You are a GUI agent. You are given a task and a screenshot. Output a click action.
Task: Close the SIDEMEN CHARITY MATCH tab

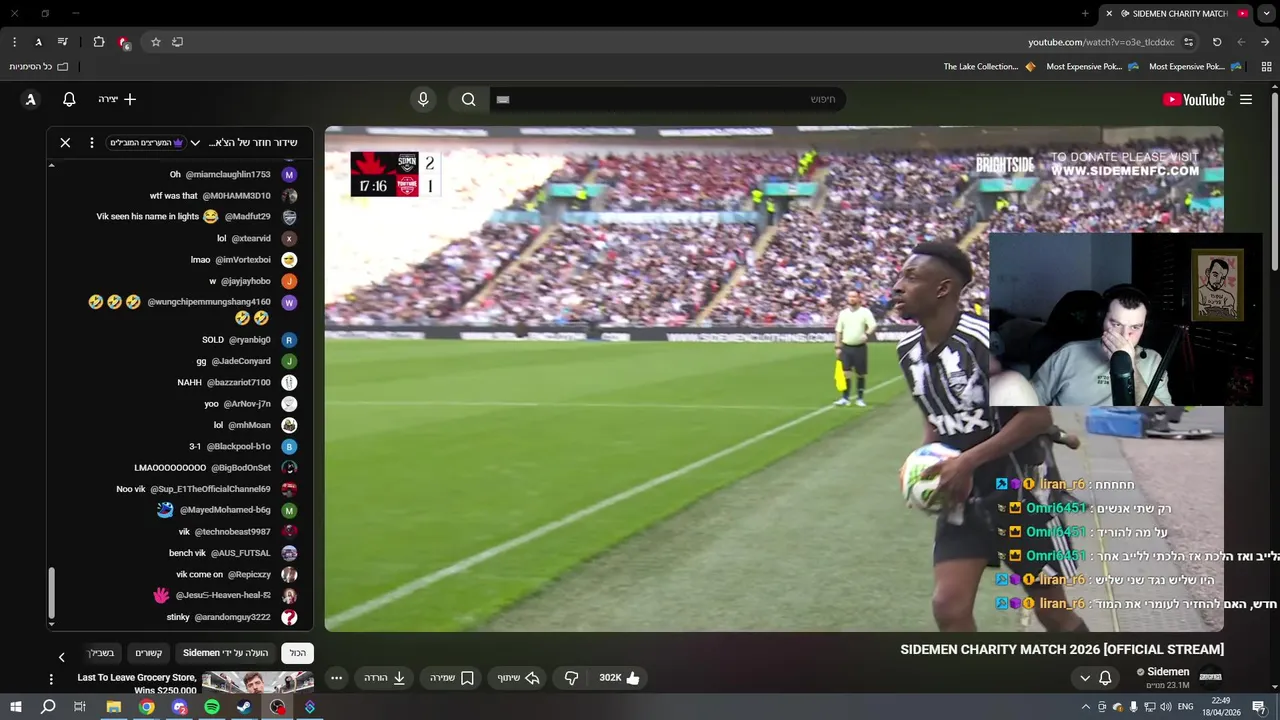pos(1108,13)
